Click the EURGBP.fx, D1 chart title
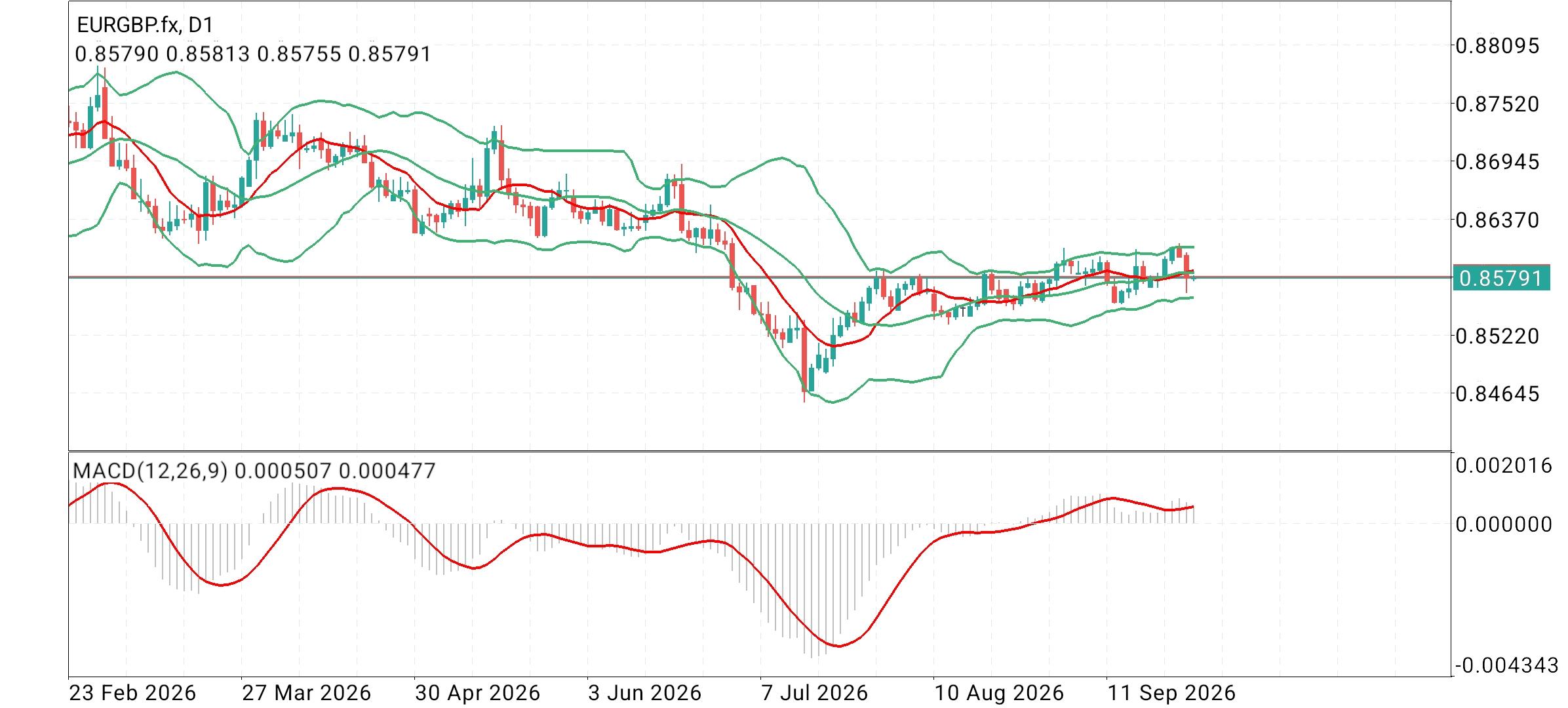The height and width of the screenshot is (708, 1568). (x=146, y=26)
